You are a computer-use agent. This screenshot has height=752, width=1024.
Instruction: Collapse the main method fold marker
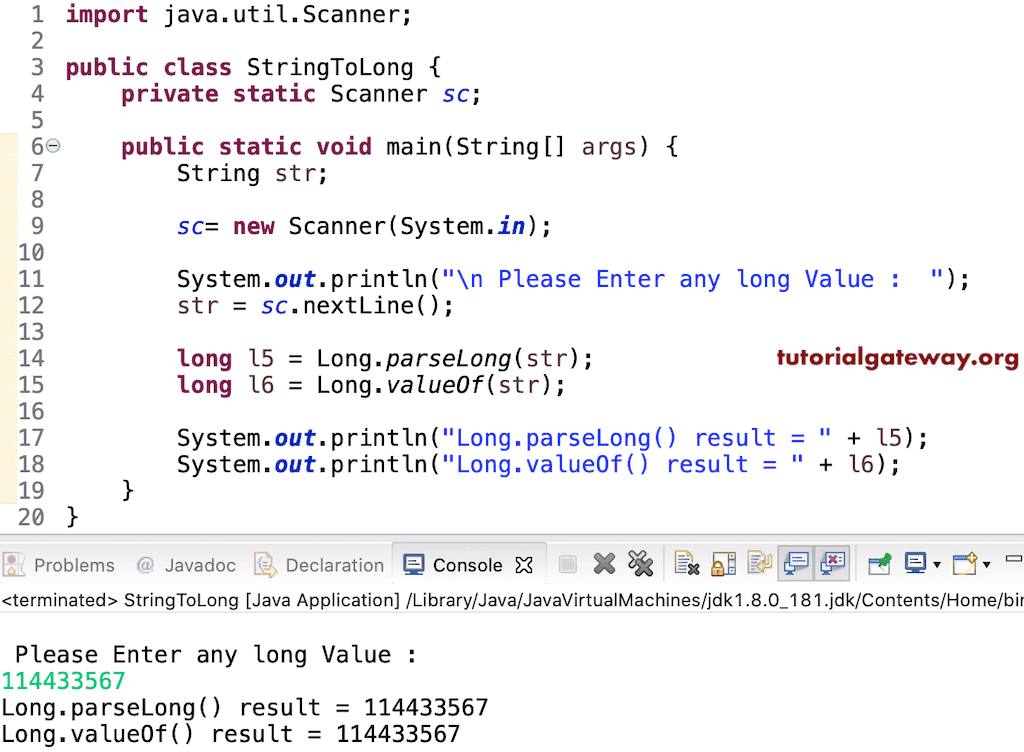tap(53, 146)
